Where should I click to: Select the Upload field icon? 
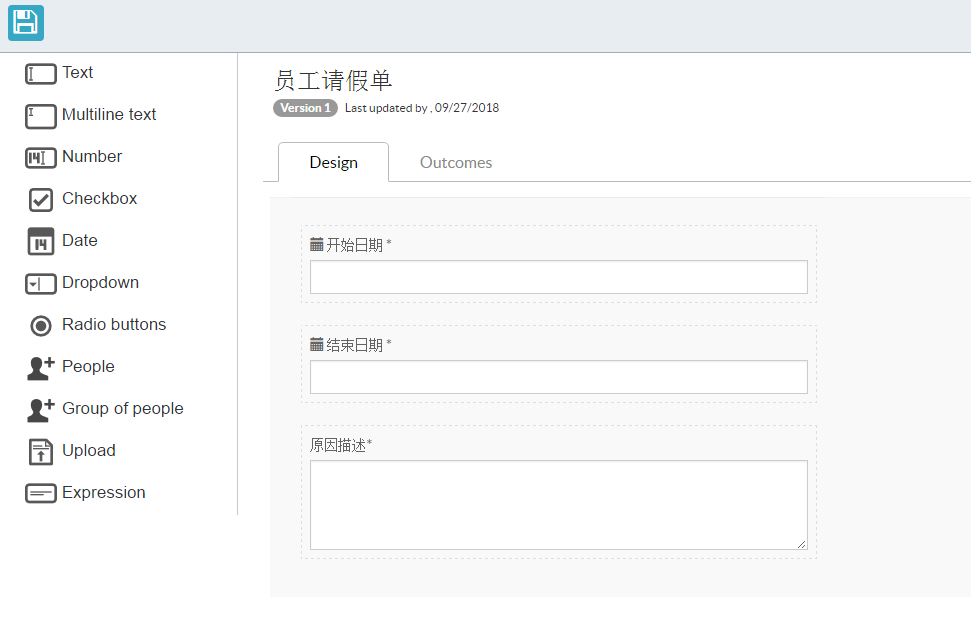pos(41,452)
